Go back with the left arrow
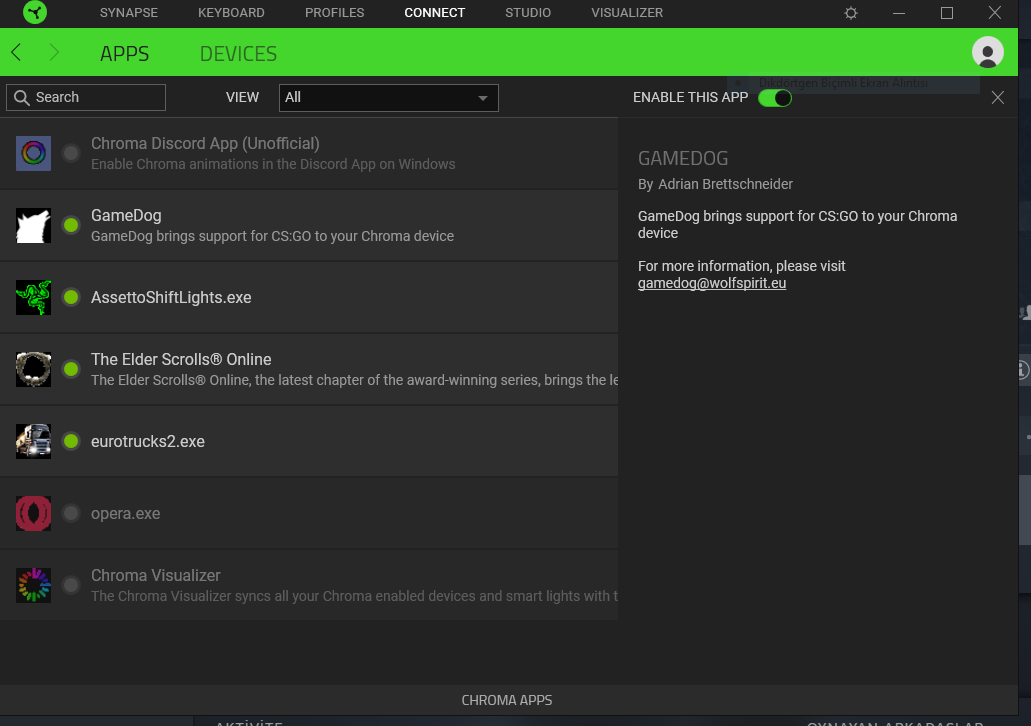The width and height of the screenshot is (1031, 726). pos(16,53)
